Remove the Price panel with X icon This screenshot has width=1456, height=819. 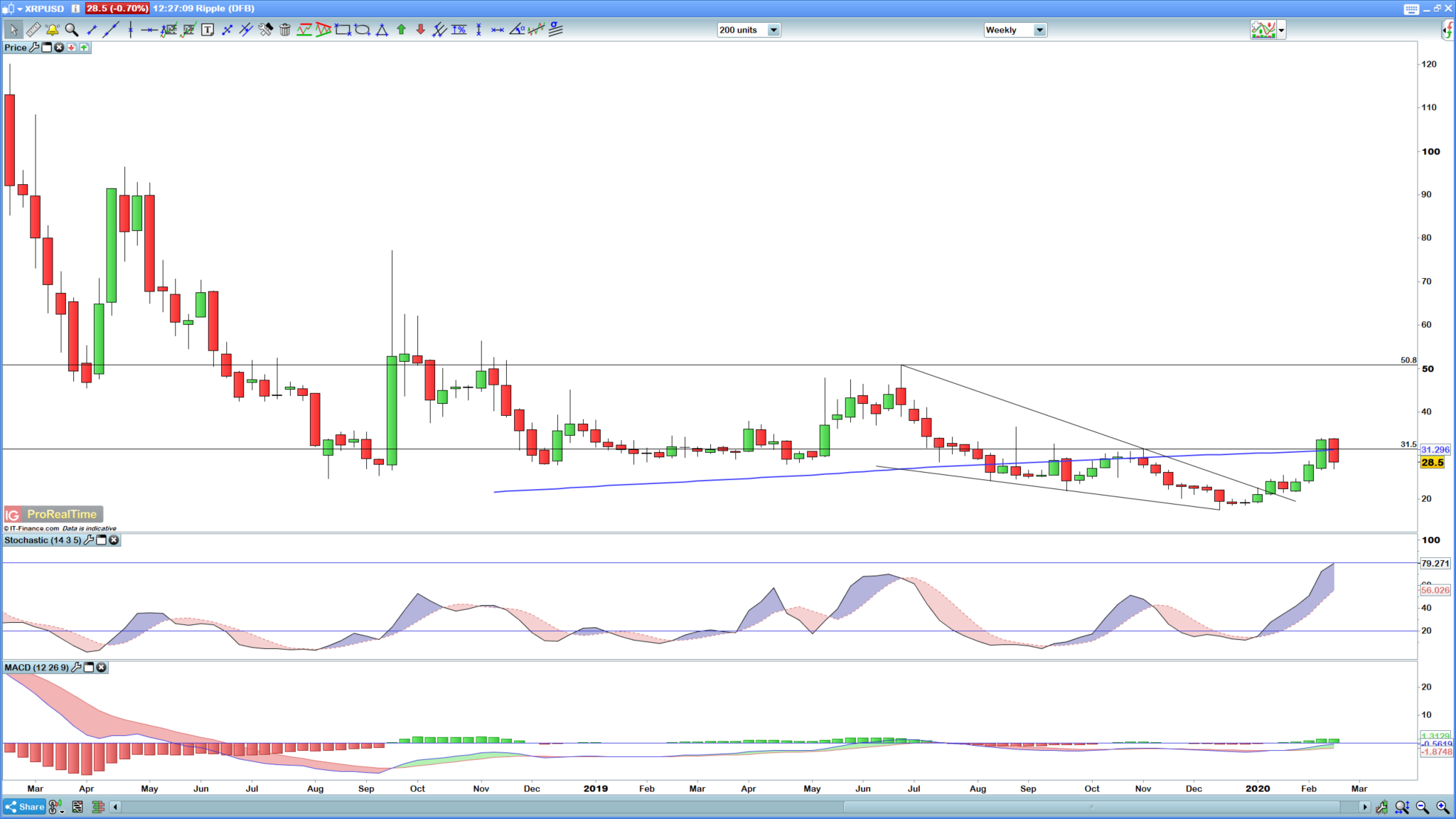coord(59,48)
